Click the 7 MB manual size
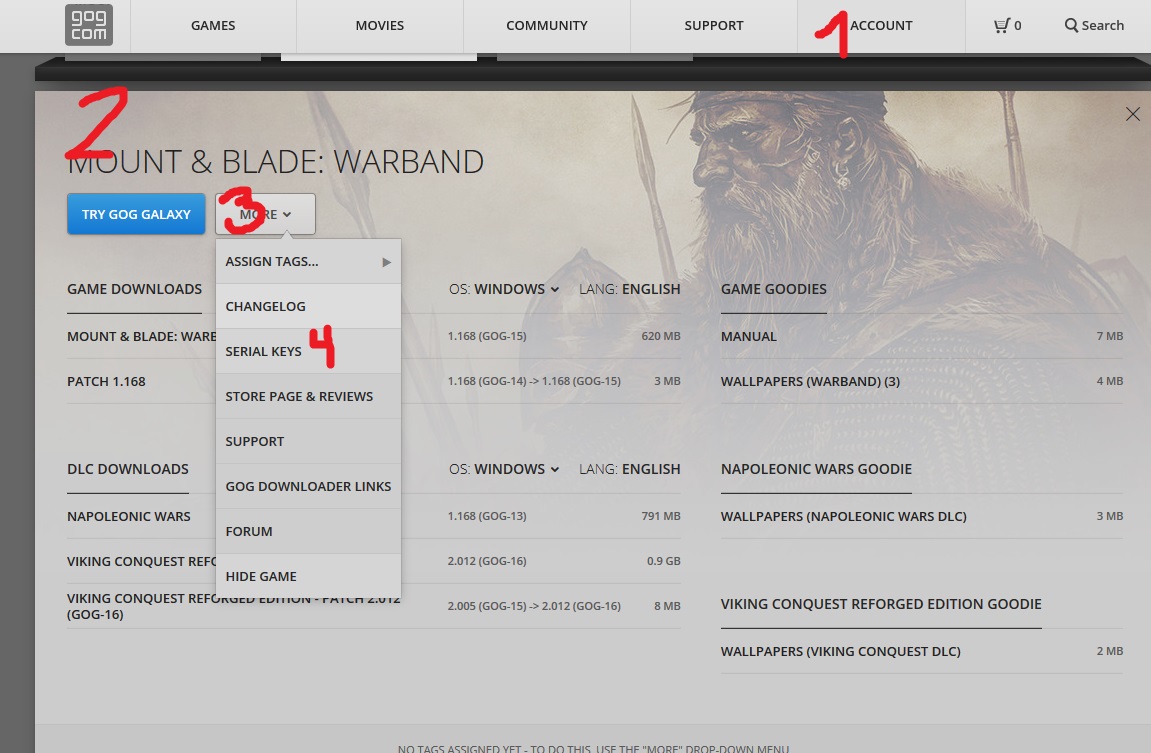Viewport: 1151px width, 753px height. tap(1110, 336)
